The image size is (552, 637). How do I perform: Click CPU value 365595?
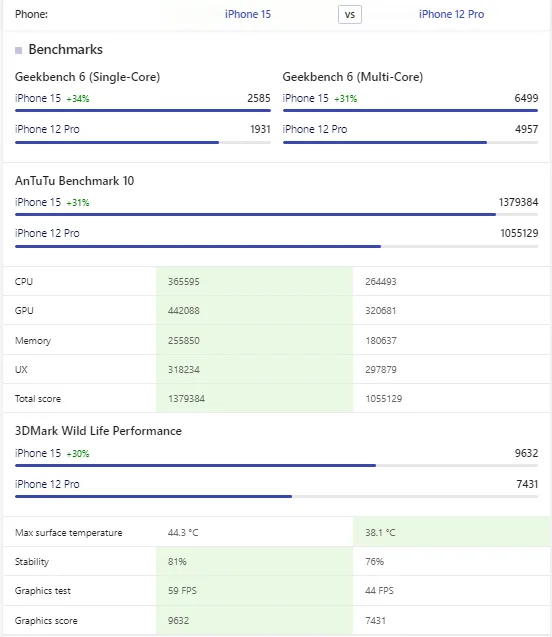184,282
